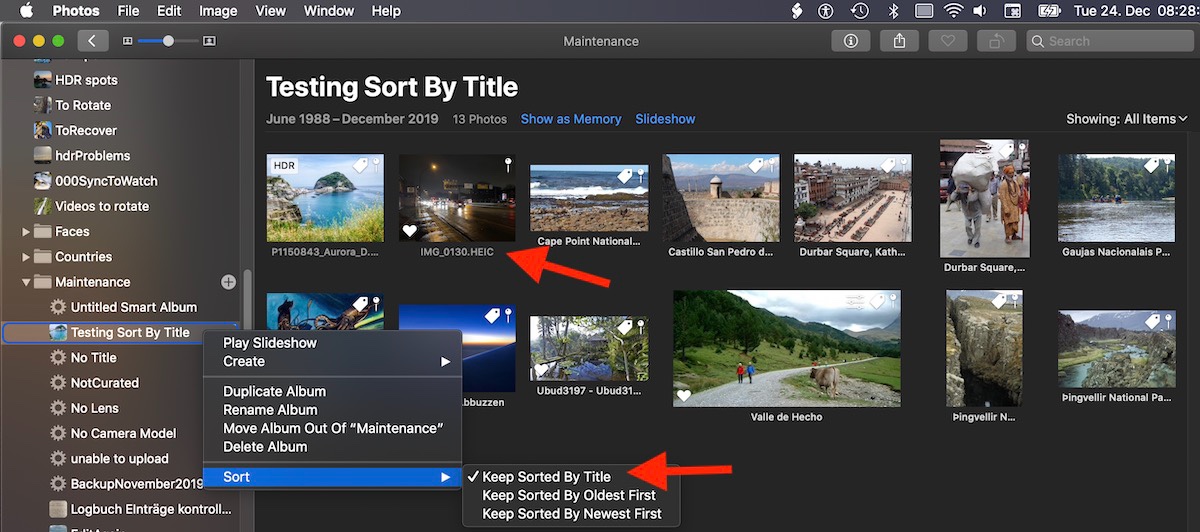Viewport: 1200px width, 532px height.
Task: Add new album with Maintenance plus icon
Action: (228, 282)
